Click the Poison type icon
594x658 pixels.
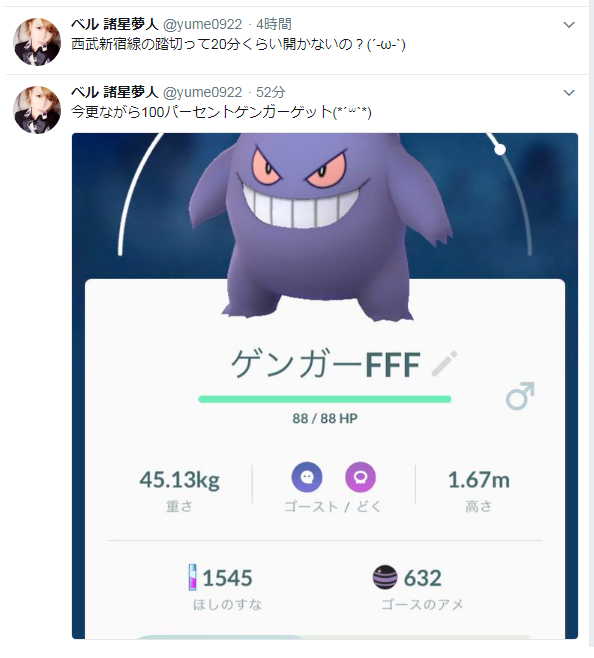click(x=361, y=477)
